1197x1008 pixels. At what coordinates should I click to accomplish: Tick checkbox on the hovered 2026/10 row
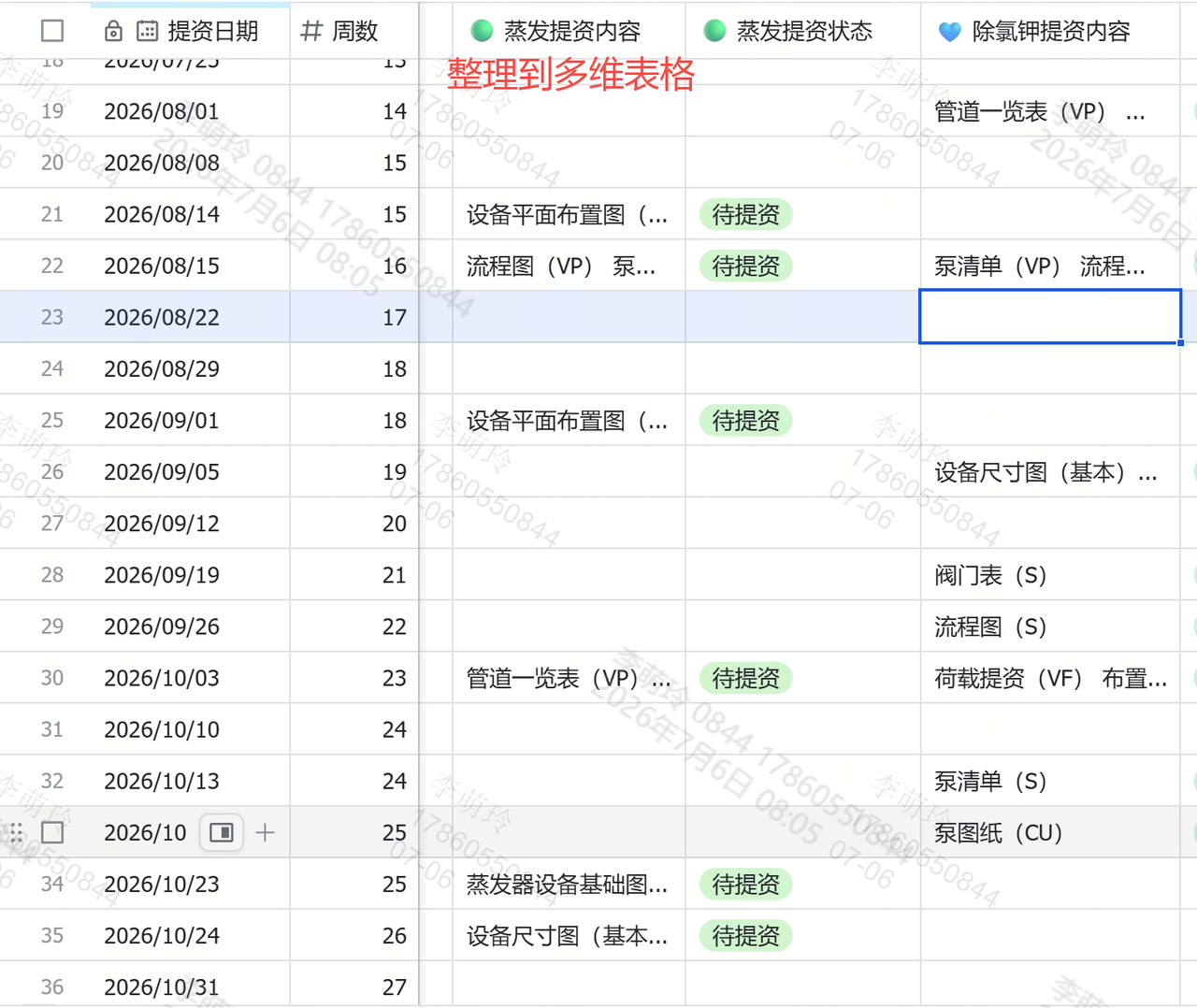click(52, 832)
